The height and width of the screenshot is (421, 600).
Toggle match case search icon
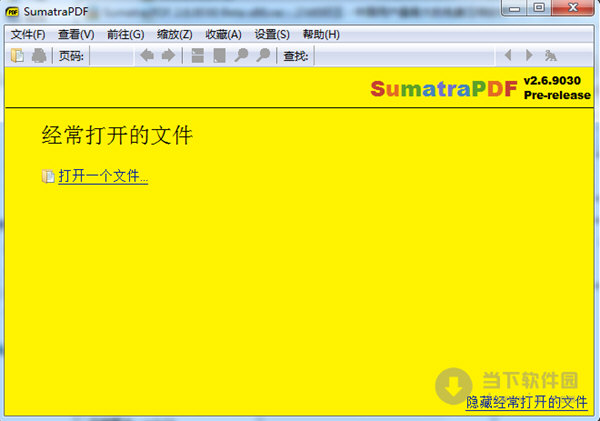(551, 55)
